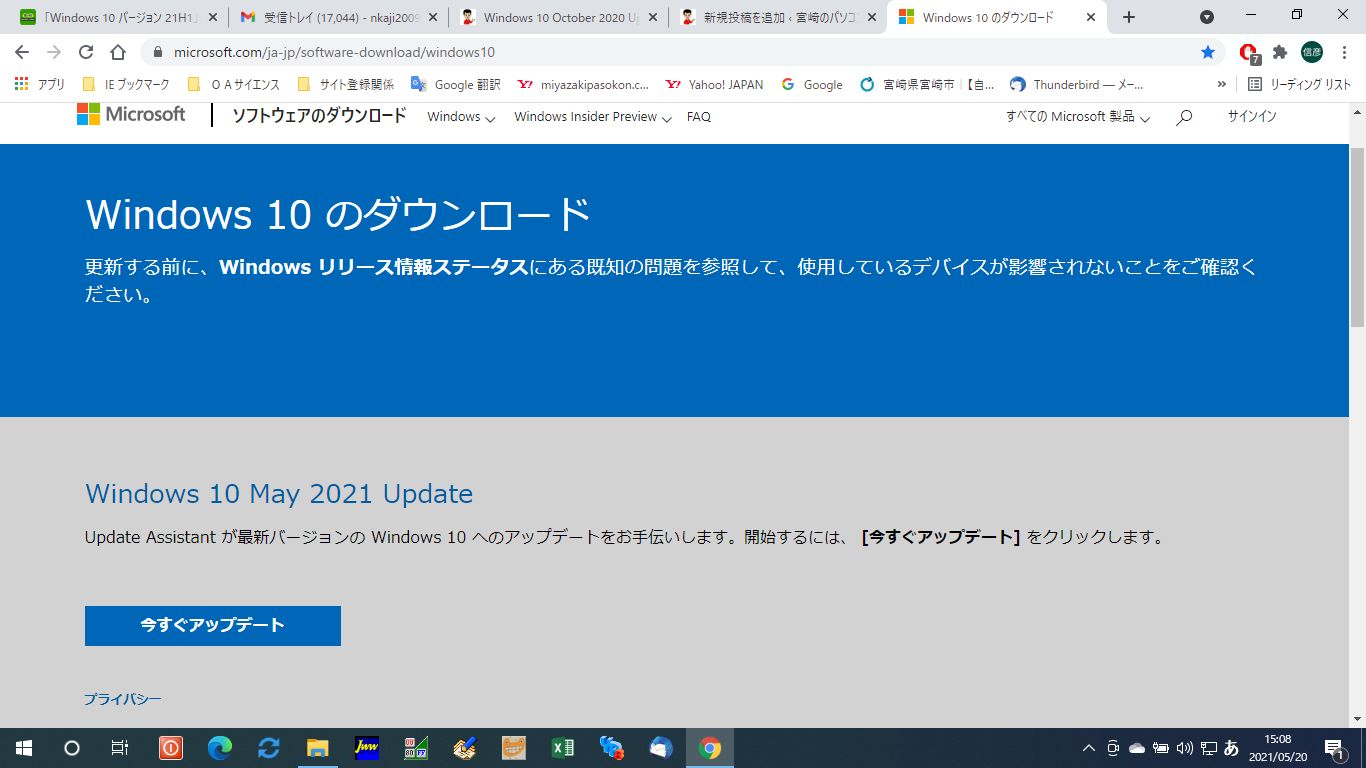Click the blue bookmark star in address bar
Viewport: 1366px width, 768px height.
[x=1208, y=52]
